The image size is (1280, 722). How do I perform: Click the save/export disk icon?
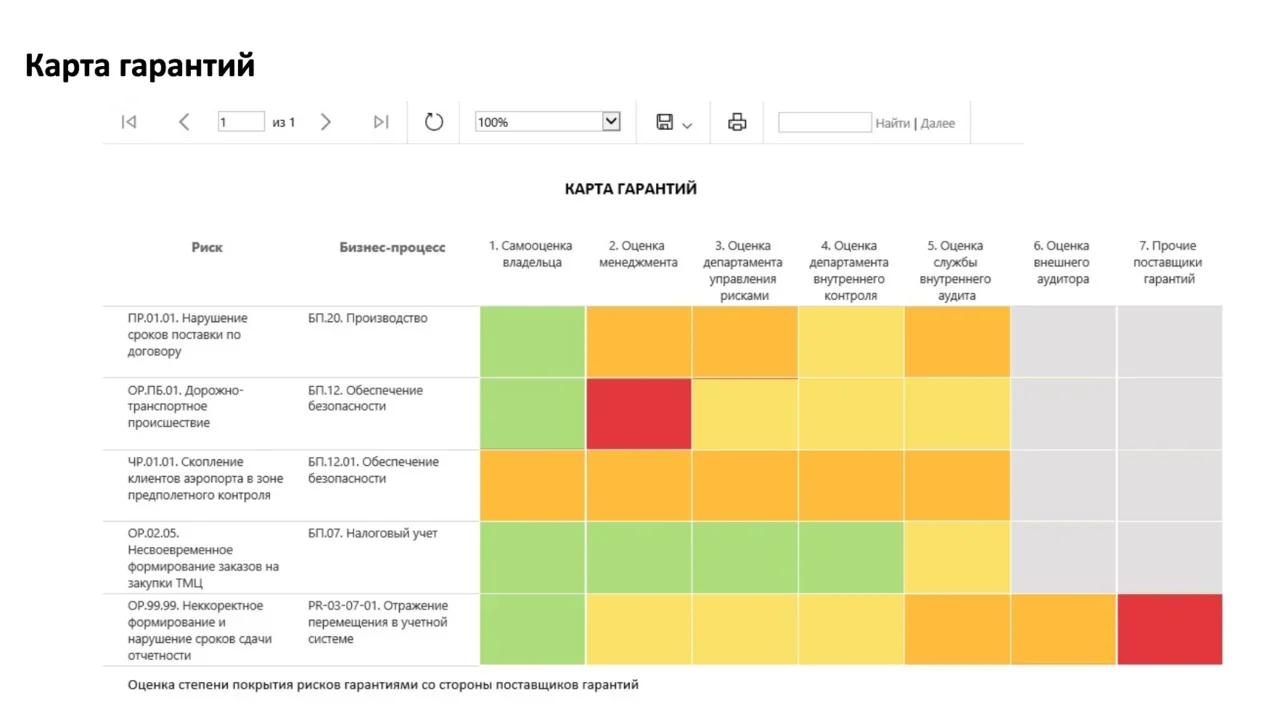pyautogui.click(x=664, y=122)
